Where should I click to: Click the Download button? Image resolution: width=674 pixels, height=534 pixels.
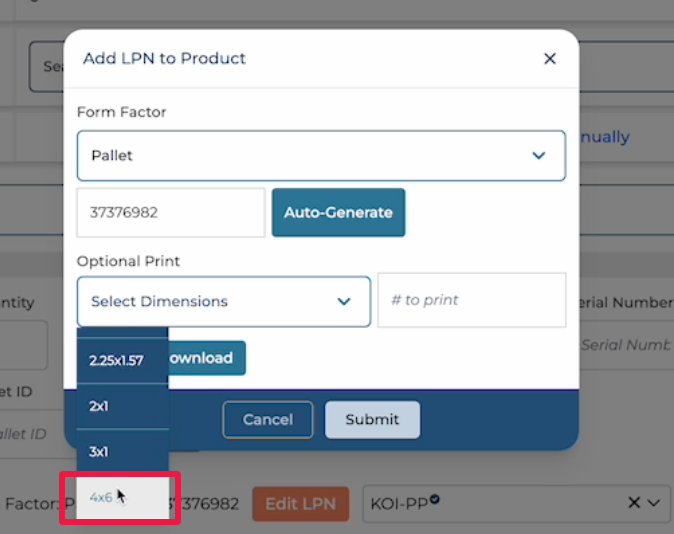(206, 358)
